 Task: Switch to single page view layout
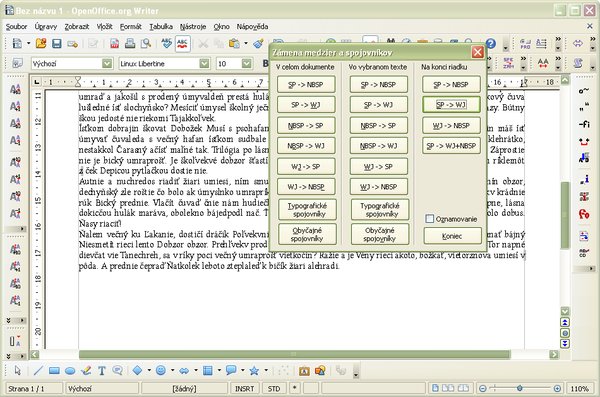coord(435,389)
